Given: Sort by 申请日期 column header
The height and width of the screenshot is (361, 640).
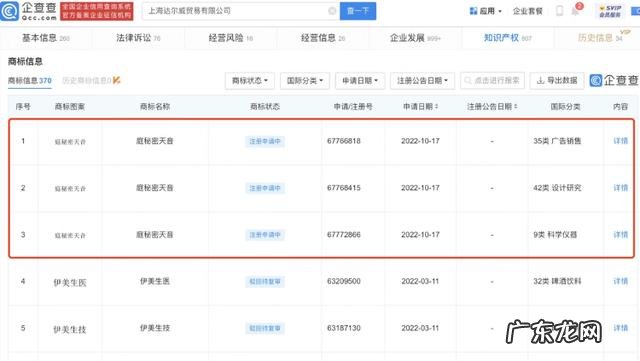Looking at the screenshot, I should 420,107.
